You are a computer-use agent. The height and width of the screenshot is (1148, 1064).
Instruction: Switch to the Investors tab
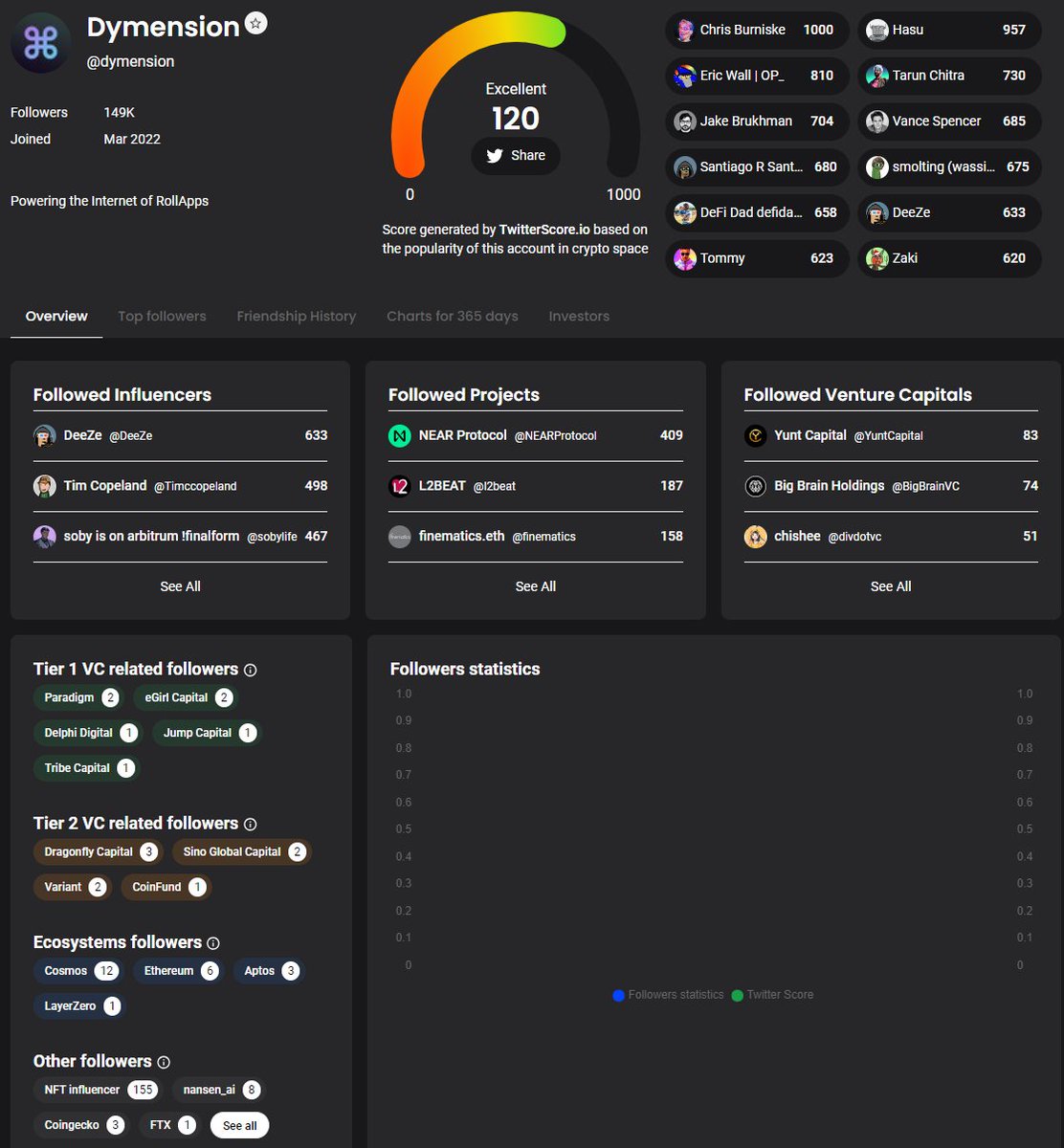[579, 317]
